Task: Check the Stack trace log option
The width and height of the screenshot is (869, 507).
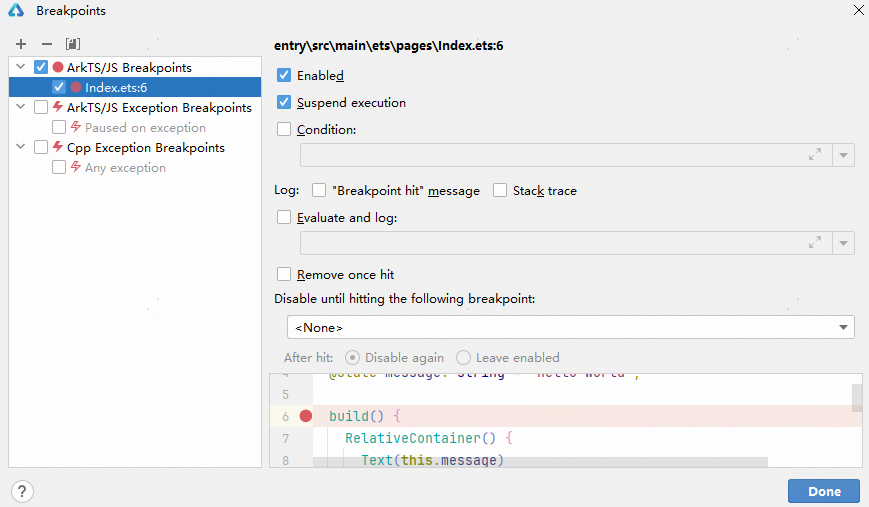Action: [500, 191]
